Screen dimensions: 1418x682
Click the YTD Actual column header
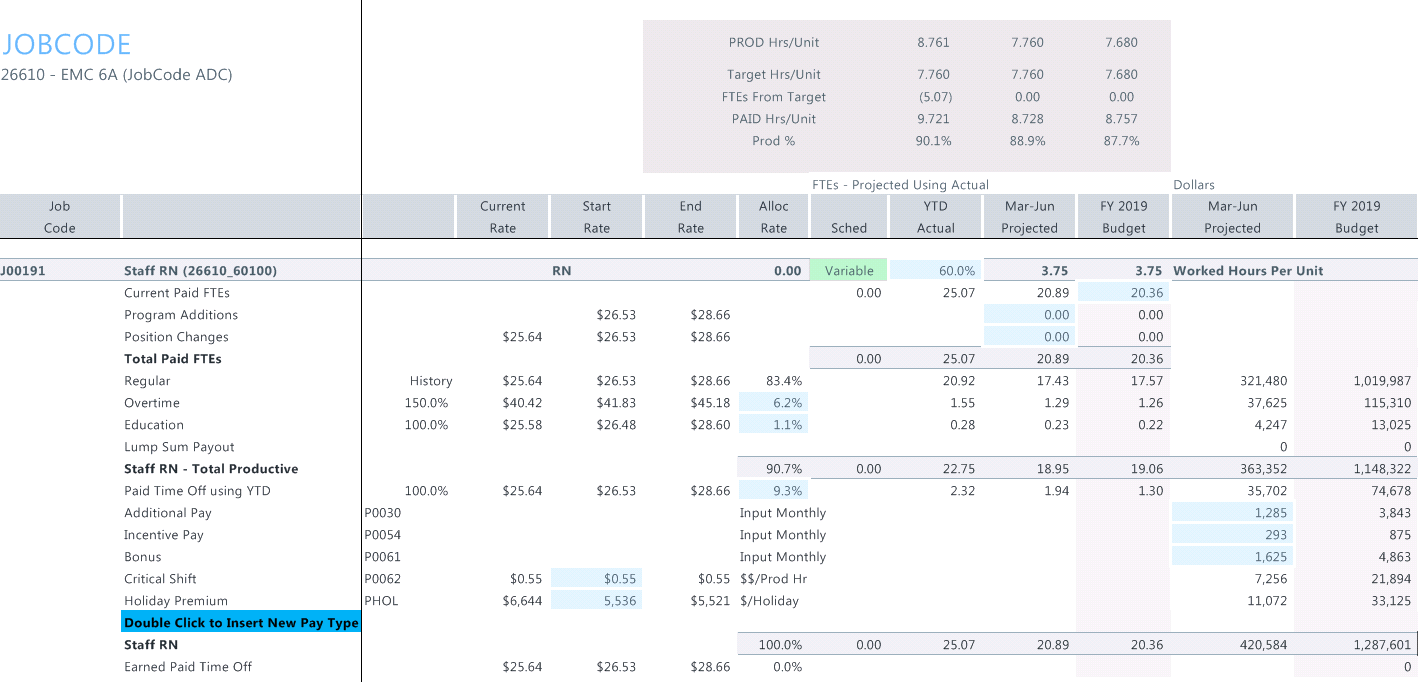[x=936, y=217]
